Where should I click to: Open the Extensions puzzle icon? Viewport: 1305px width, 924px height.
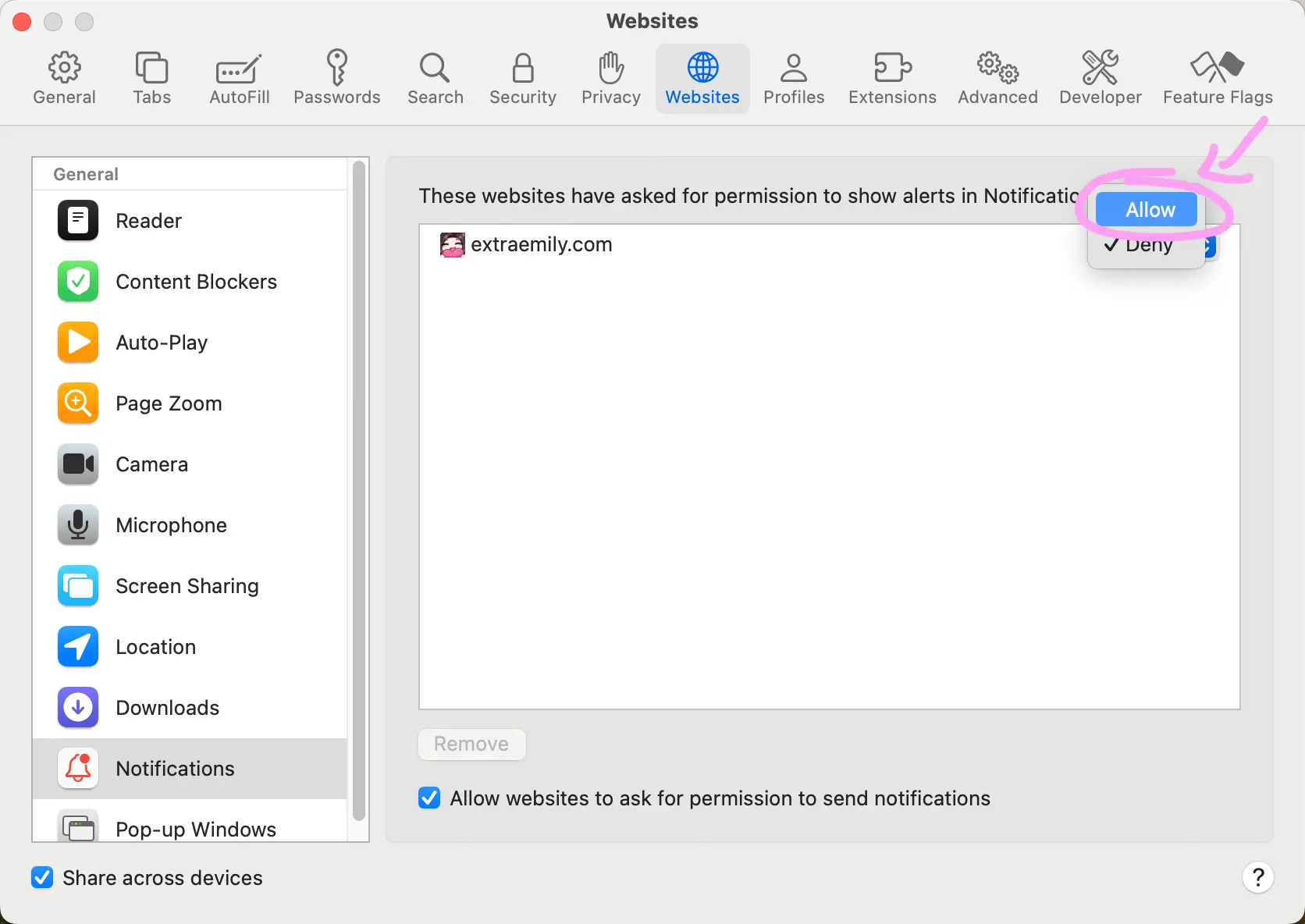click(x=892, y=68)
